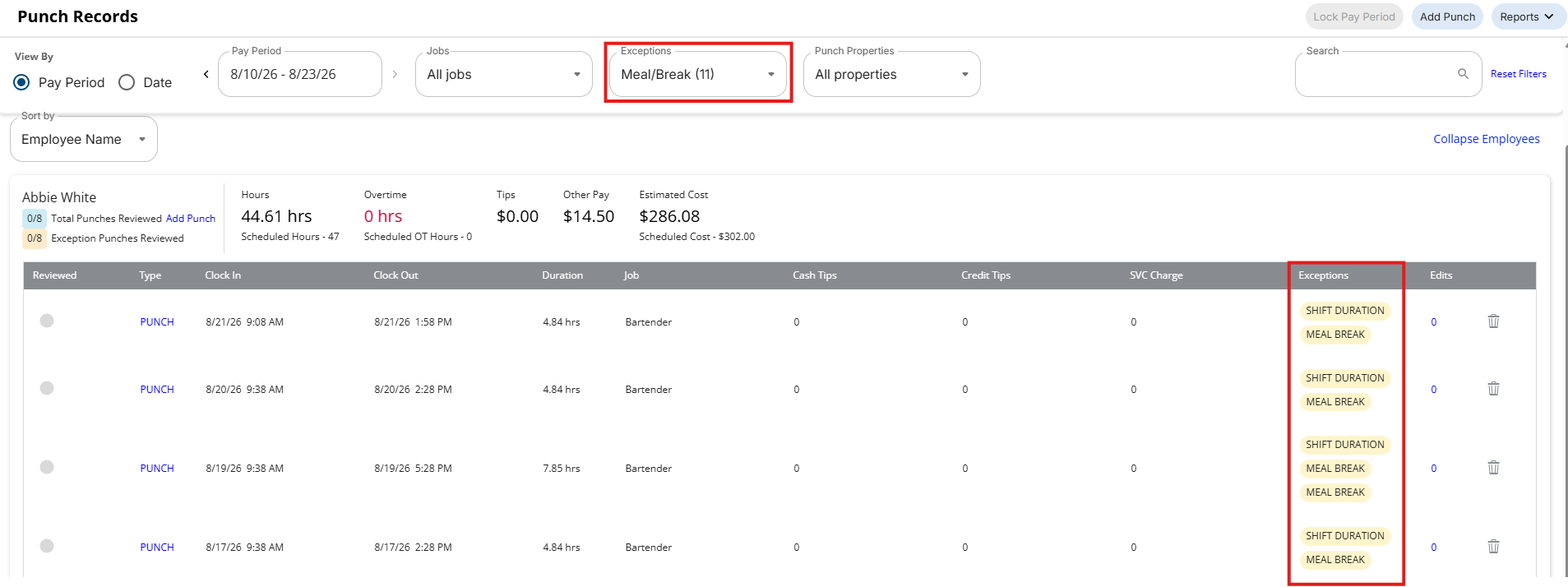Go to next pay period arrow
Viewport: 1568px width, 587px height.
[395, 74]
